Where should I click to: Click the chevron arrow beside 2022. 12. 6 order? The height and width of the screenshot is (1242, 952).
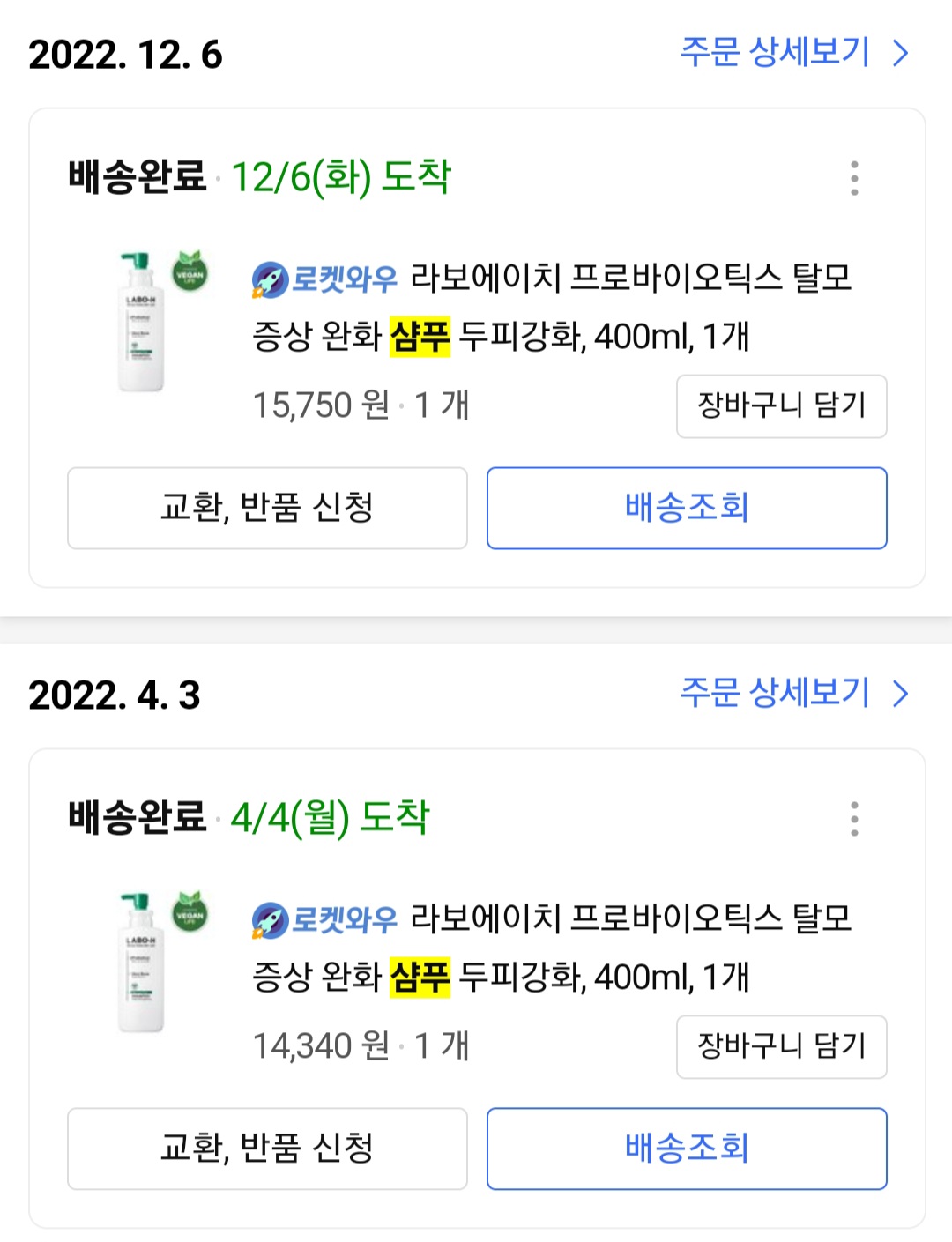tap(900, 54)
